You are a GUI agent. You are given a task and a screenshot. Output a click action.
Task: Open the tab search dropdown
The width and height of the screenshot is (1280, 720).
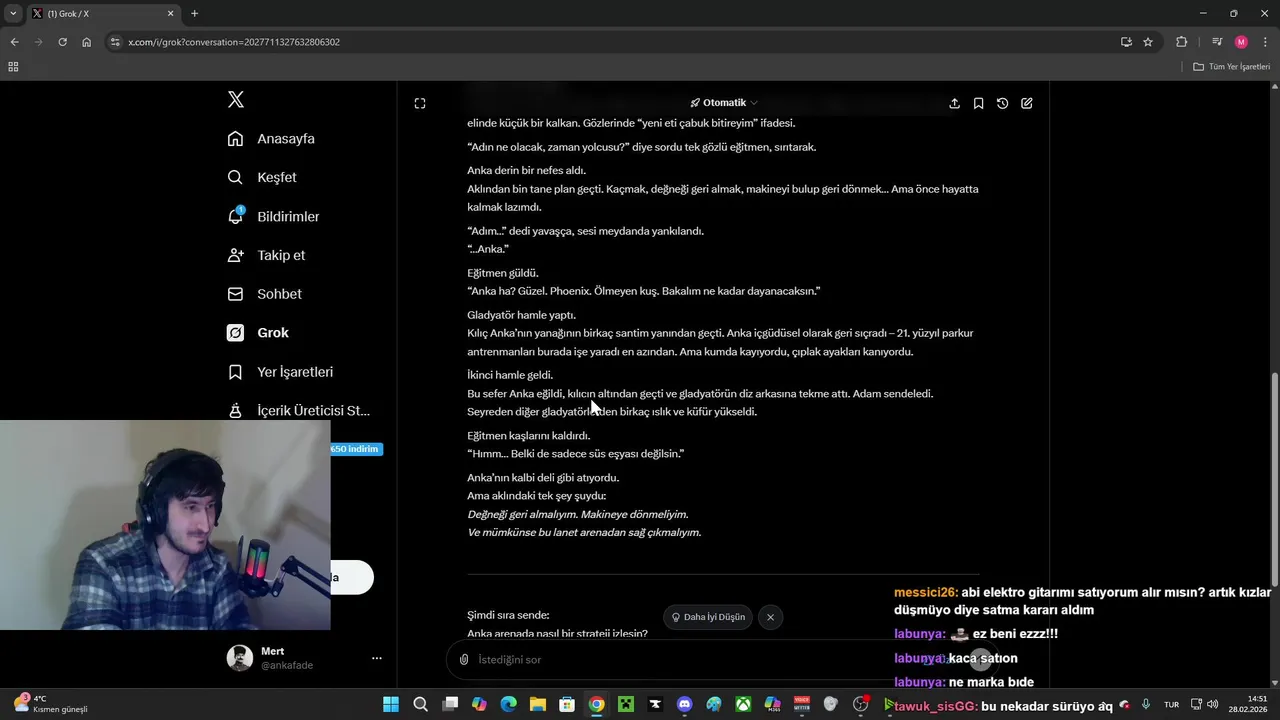click(x=13, y=14)
